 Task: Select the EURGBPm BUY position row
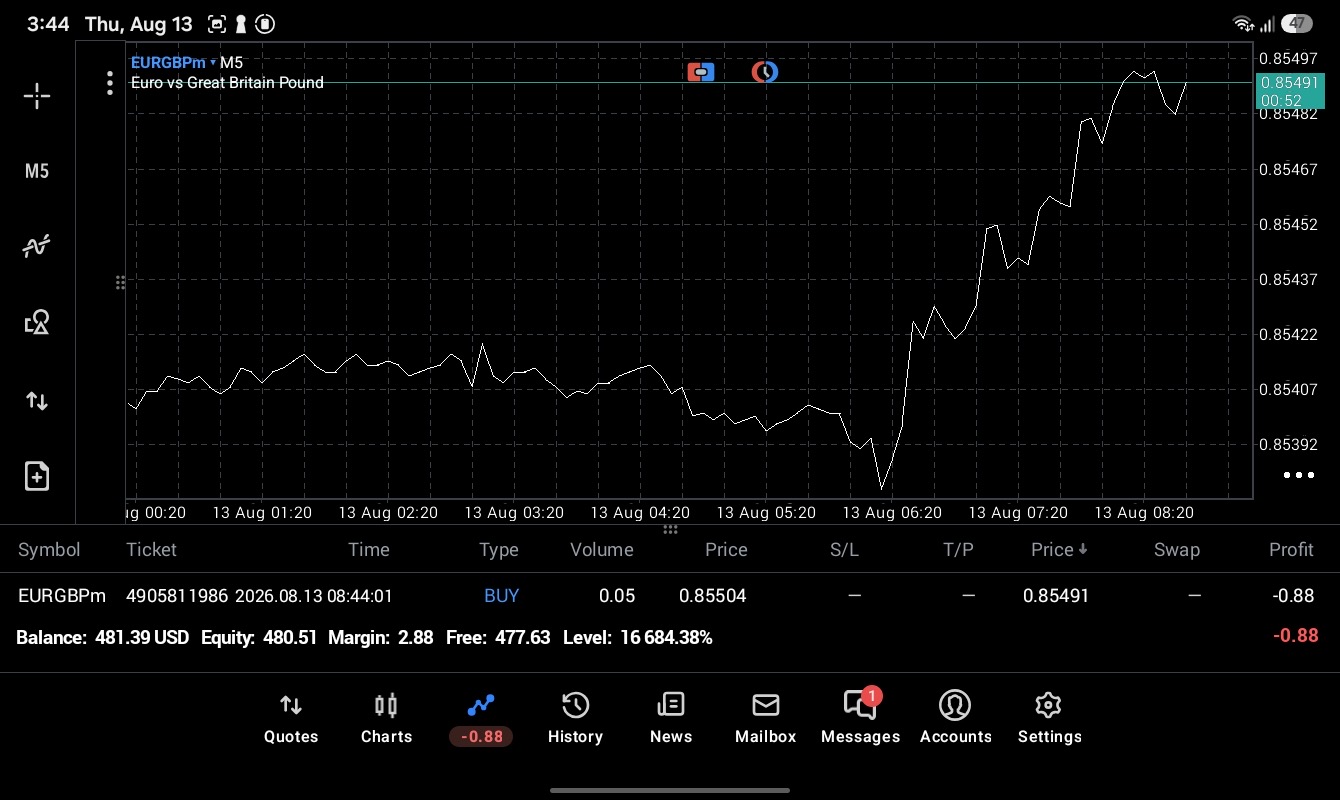pos(670,596)
